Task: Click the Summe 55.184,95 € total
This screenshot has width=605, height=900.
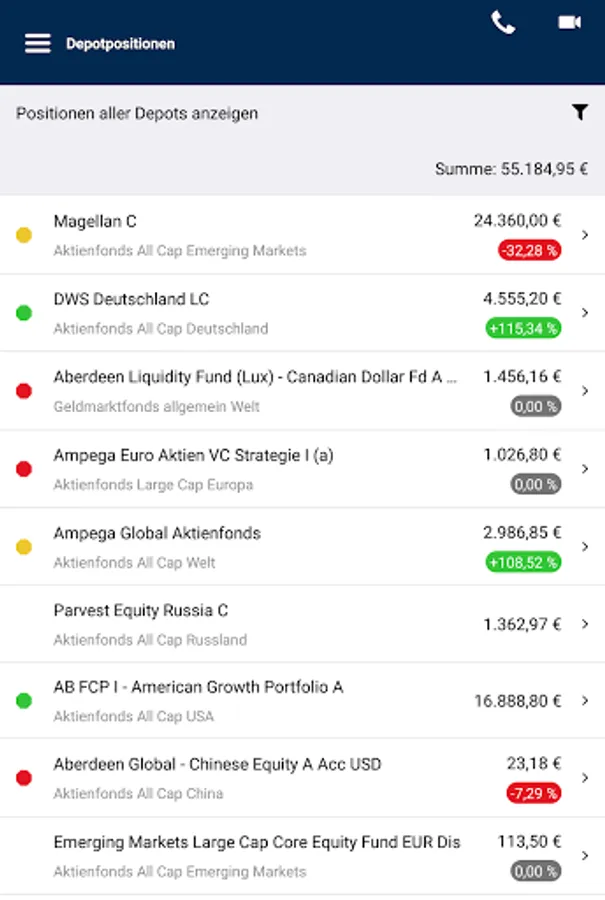Action: (511, 169)
